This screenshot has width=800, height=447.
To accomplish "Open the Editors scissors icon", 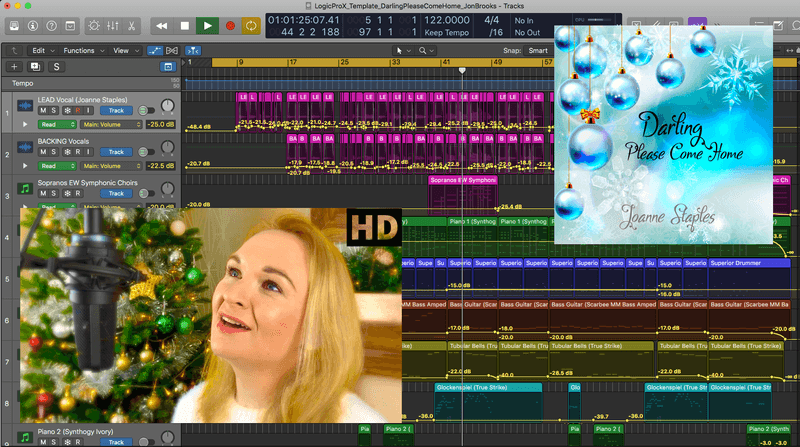I will point(131,26).
